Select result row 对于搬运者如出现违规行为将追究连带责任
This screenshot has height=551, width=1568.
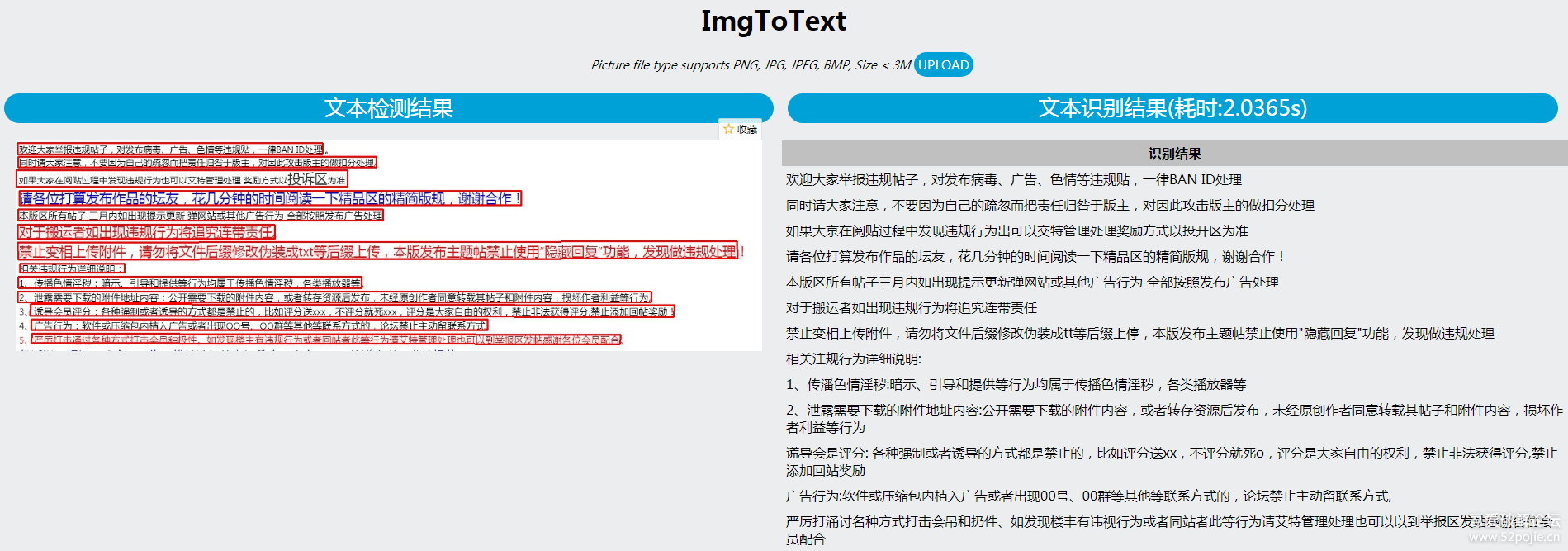click(911, 308)
